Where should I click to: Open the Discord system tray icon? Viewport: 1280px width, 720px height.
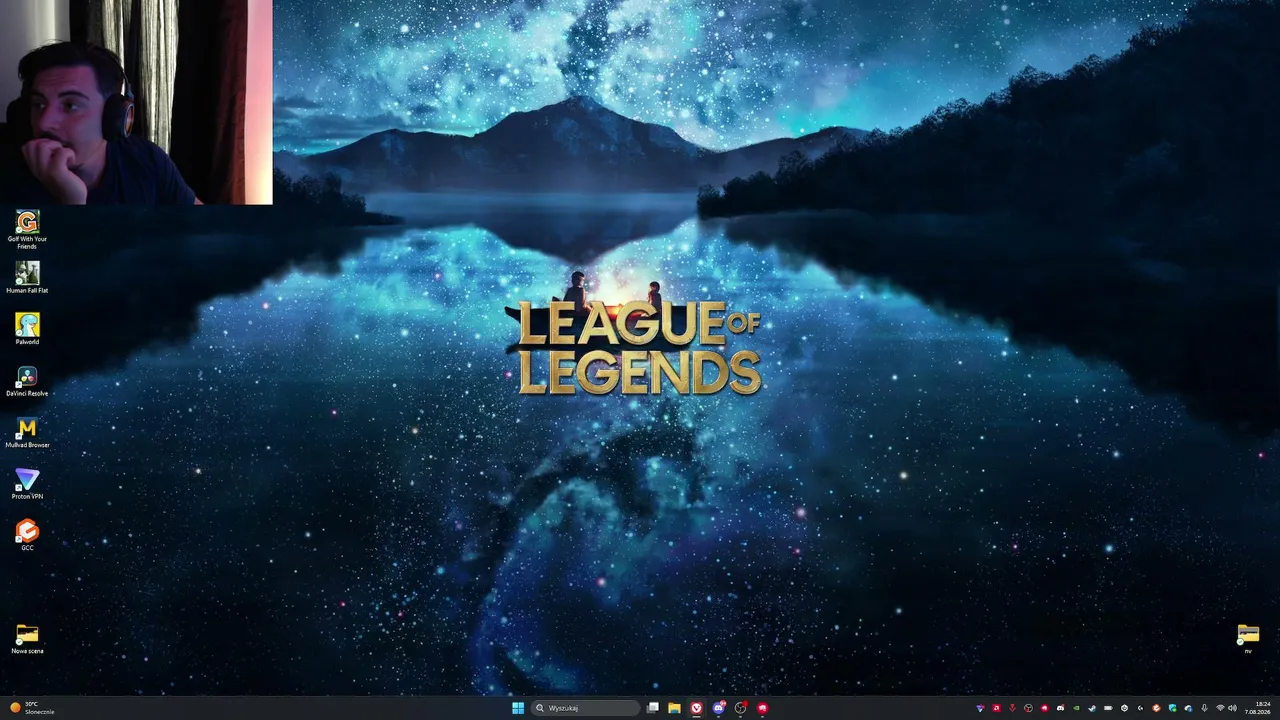coord(1060,708)
